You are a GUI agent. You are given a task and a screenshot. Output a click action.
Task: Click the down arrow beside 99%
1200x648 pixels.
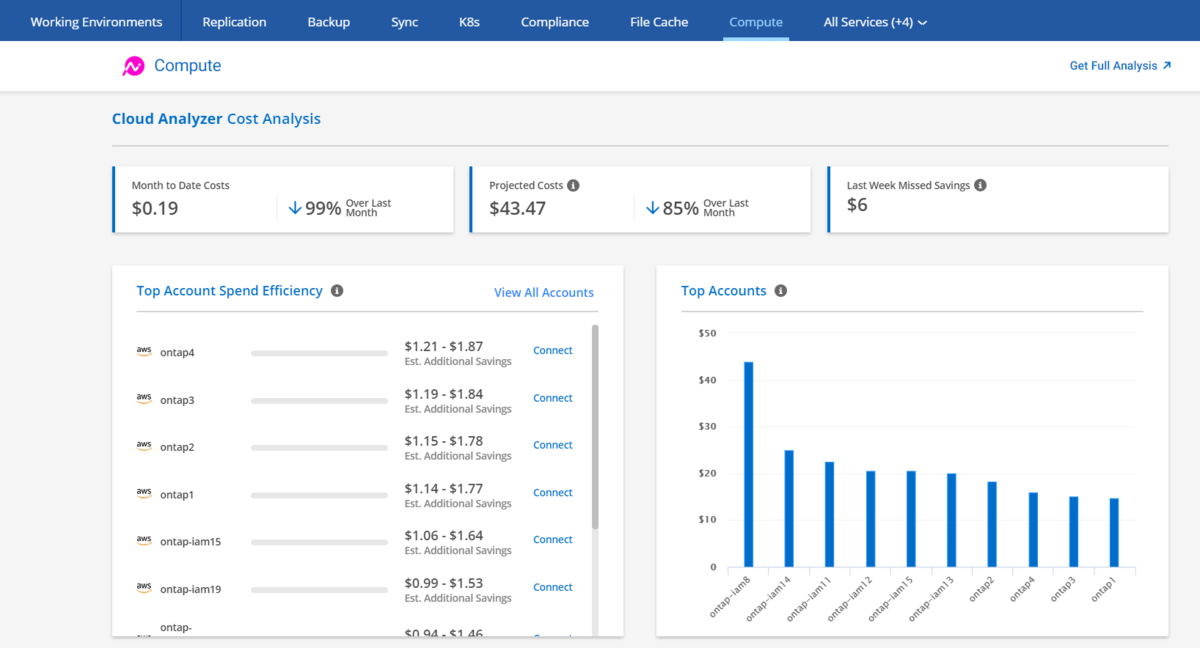295,208
